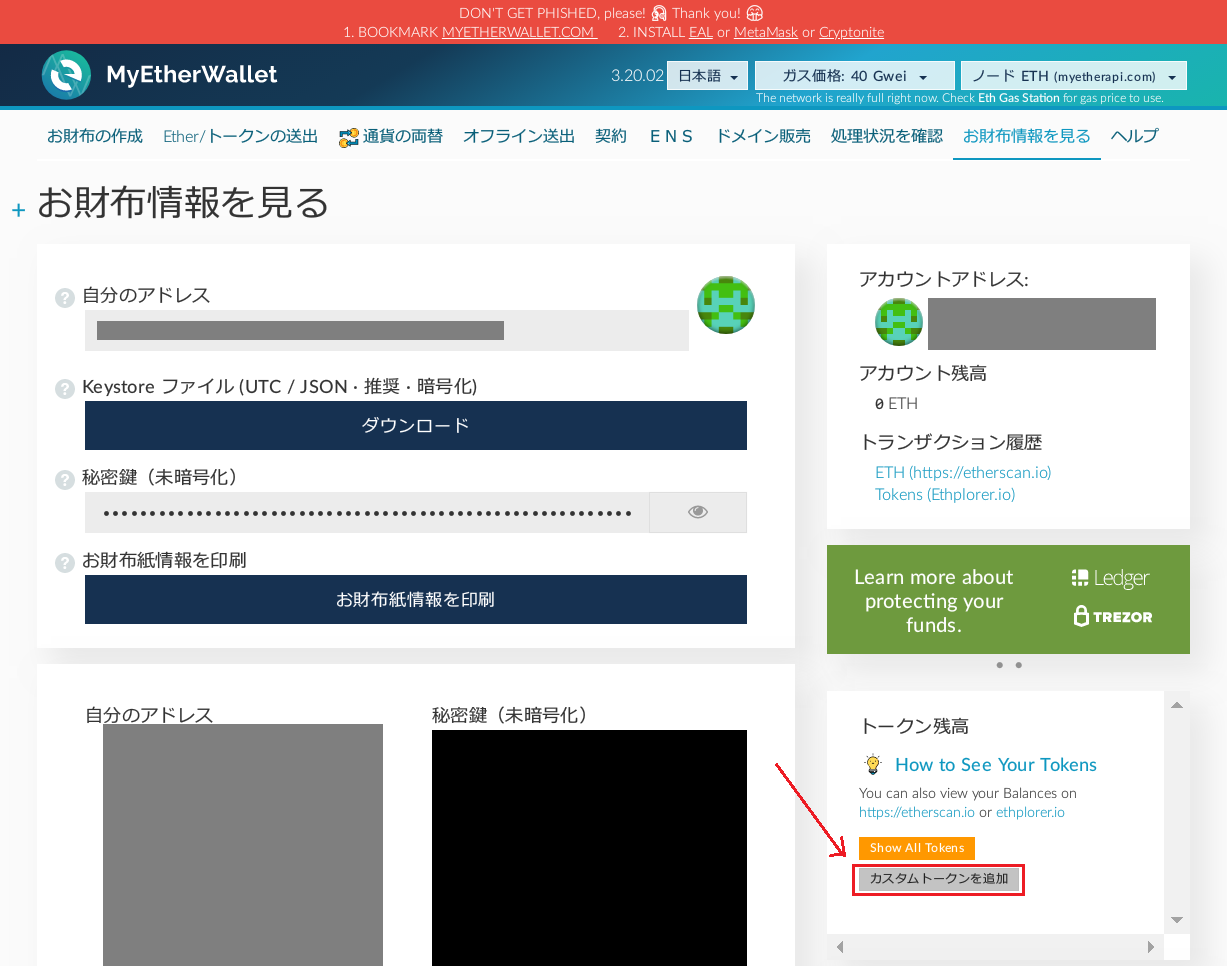This screenshot has width=1227, height=966.
Task: Click the identicon under アカウントアドレス
Action: click(899, 322)
